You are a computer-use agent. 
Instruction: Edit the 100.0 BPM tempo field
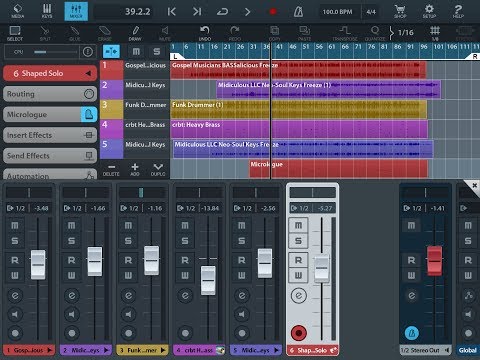tap(337, 12)
